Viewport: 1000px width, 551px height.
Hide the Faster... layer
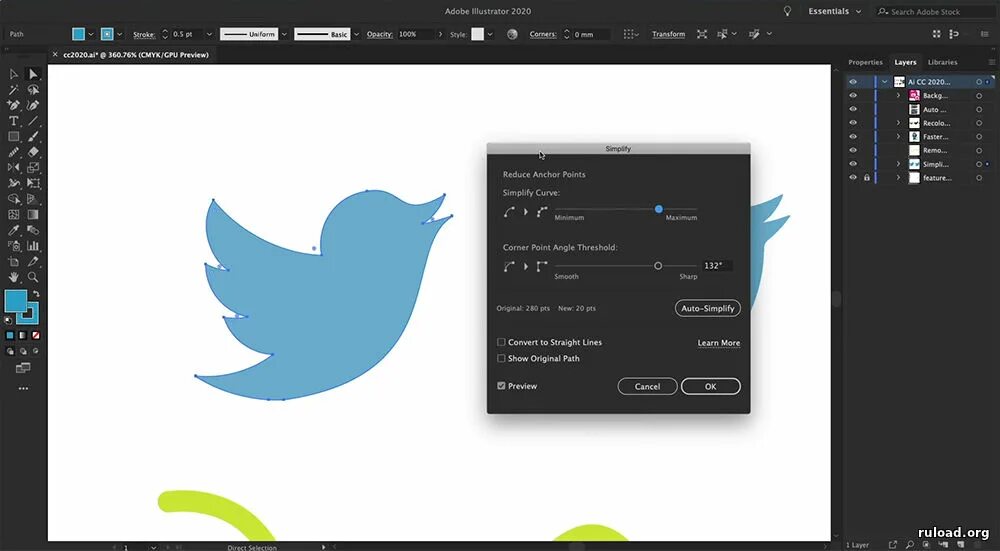853,136
